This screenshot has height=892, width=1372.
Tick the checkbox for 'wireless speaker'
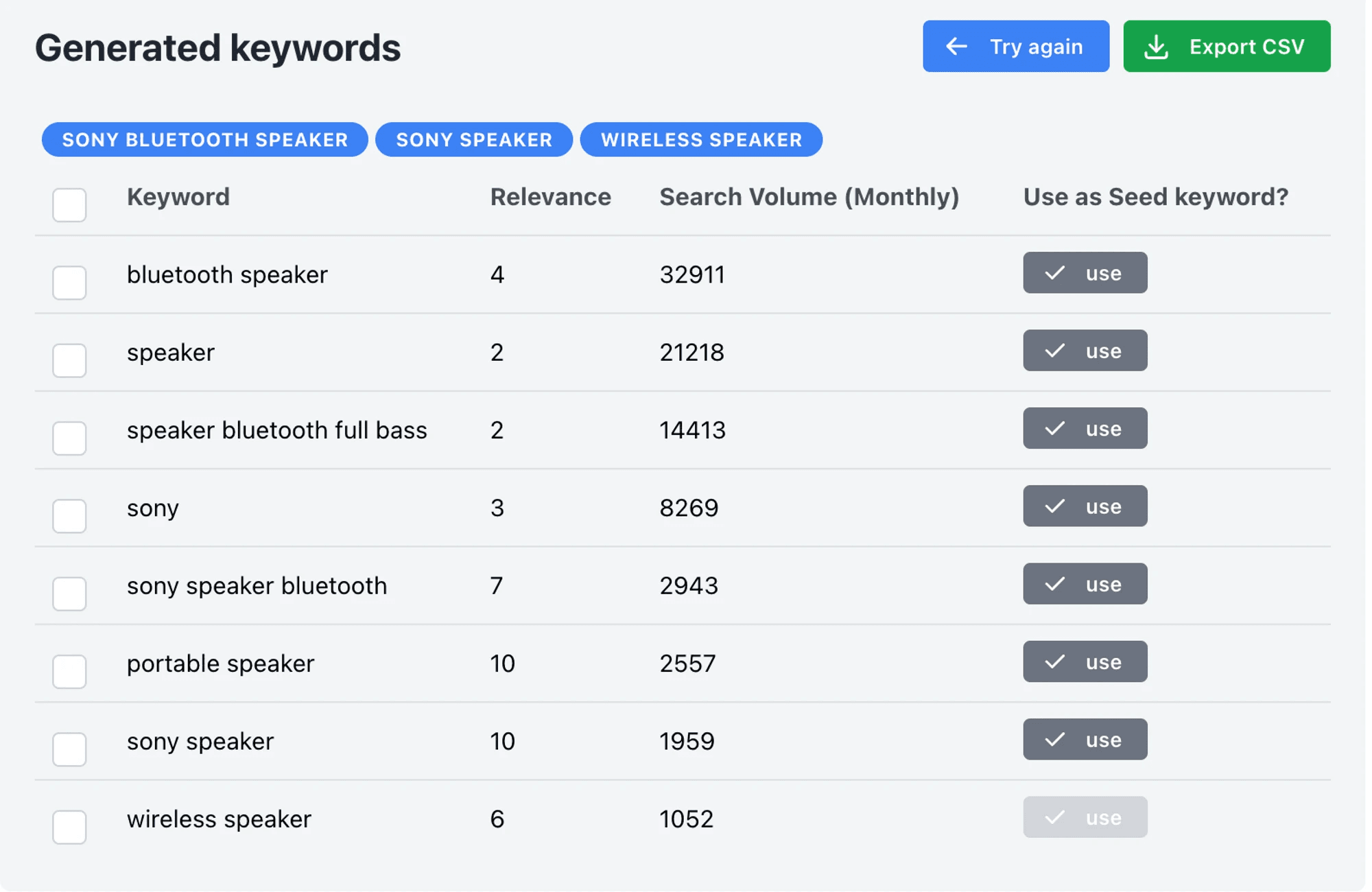pyautogui.click(x=69, y=826)
